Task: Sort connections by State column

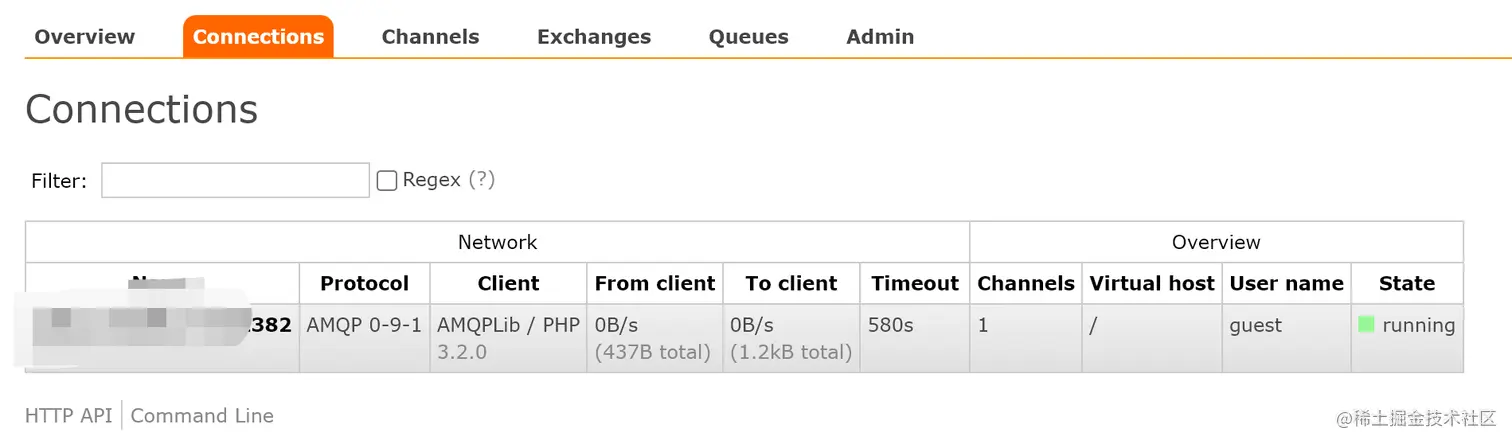Action: click(x=1407, y=284)
